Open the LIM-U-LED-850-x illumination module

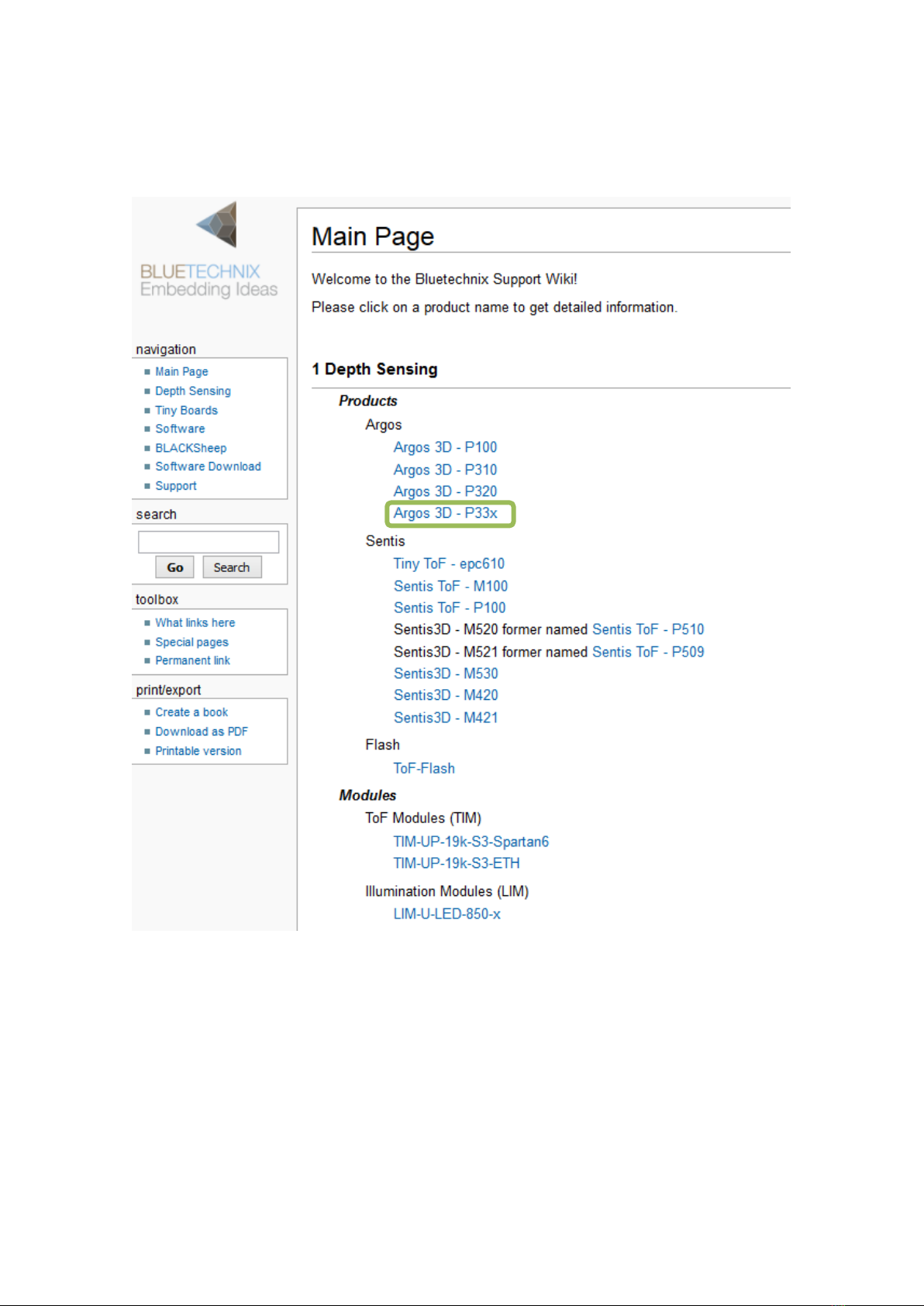click(x=446, y=914)
